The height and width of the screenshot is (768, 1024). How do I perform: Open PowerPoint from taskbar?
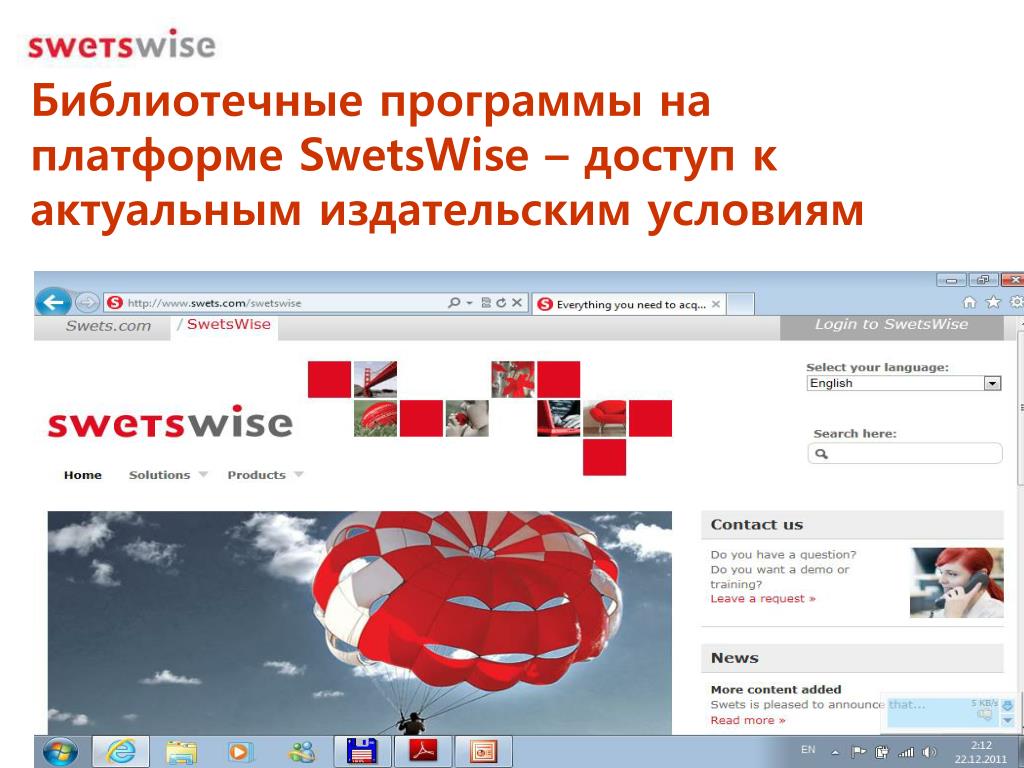[x=483, y=752]
